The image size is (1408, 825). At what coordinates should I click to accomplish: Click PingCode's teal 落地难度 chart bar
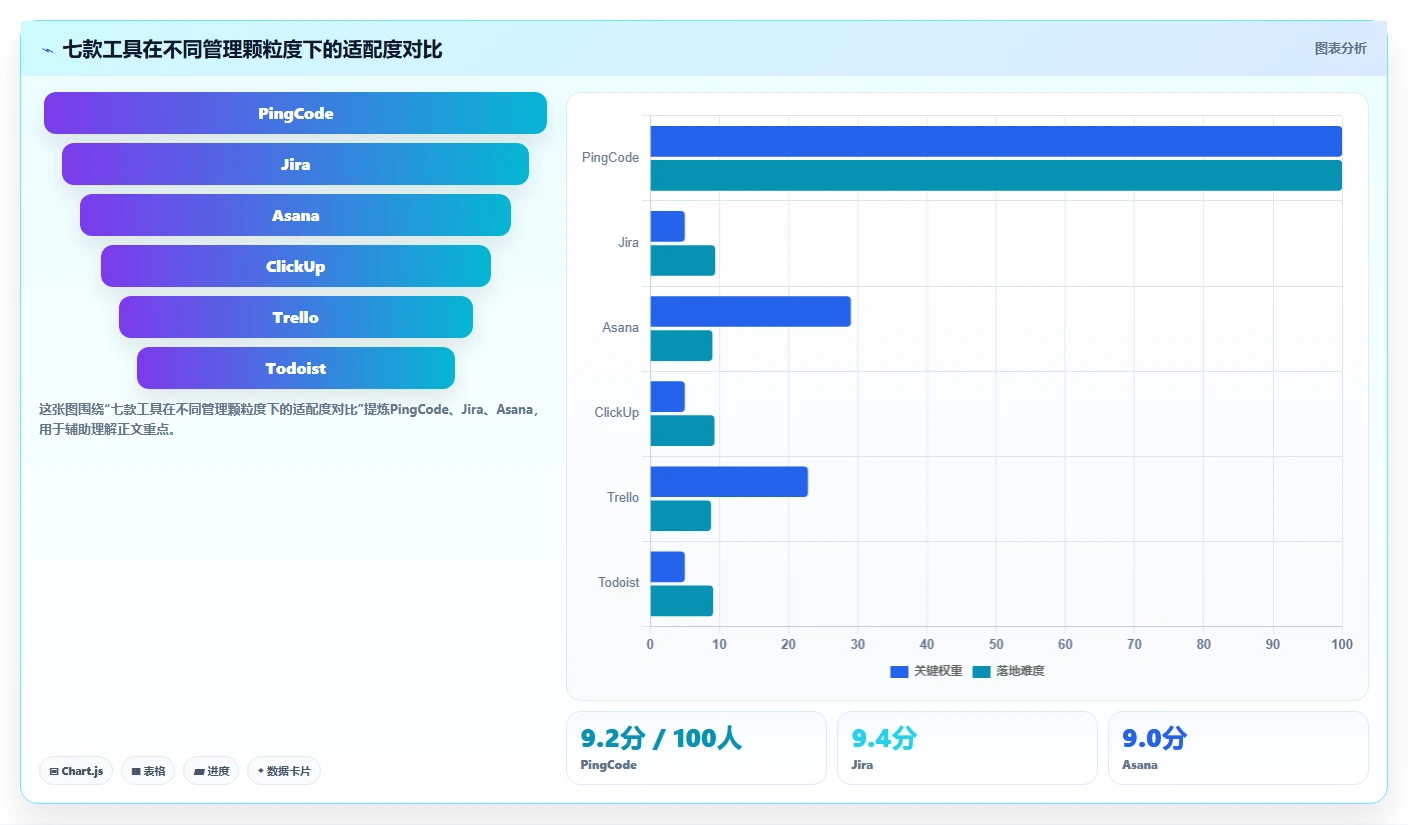tap(996, 175)
